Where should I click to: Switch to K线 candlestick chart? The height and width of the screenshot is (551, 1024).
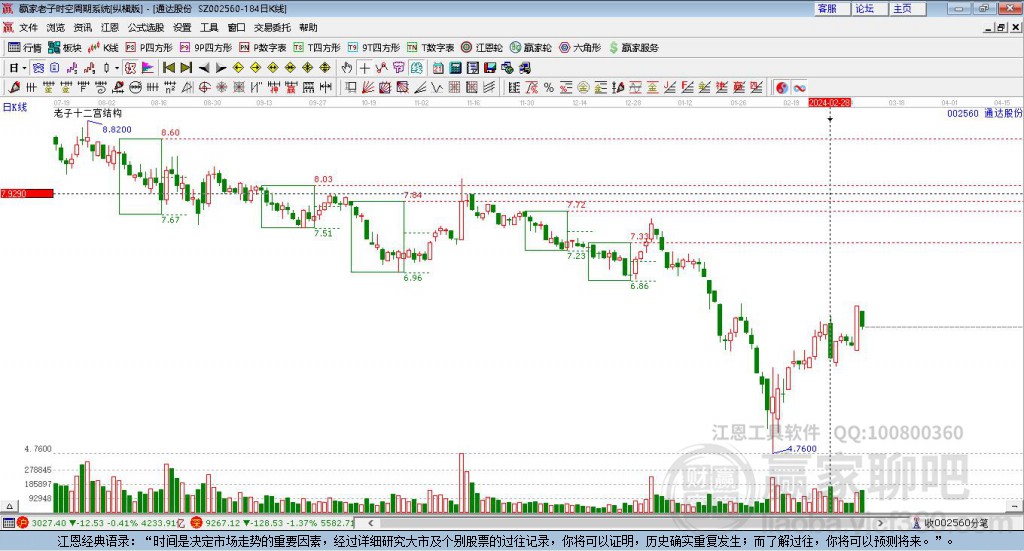tap(103, 48)
